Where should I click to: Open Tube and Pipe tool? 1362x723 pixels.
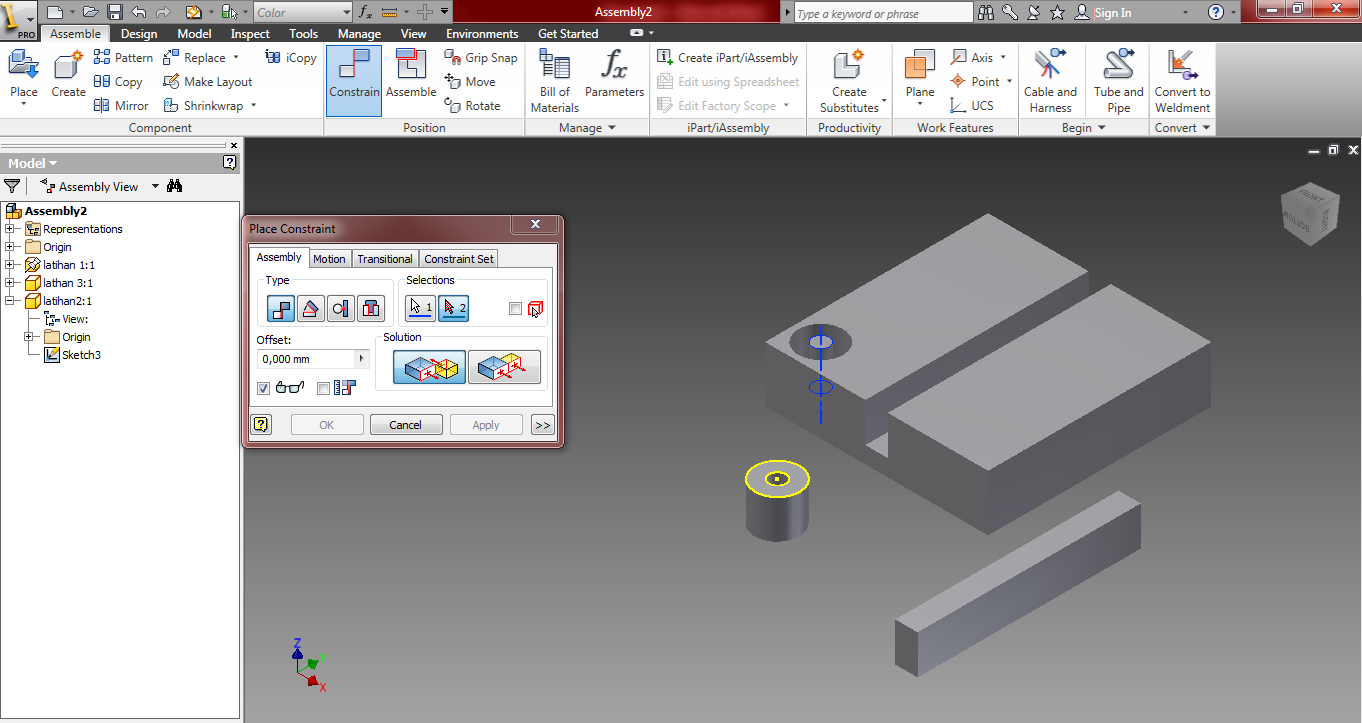[x=1118, y=81]
